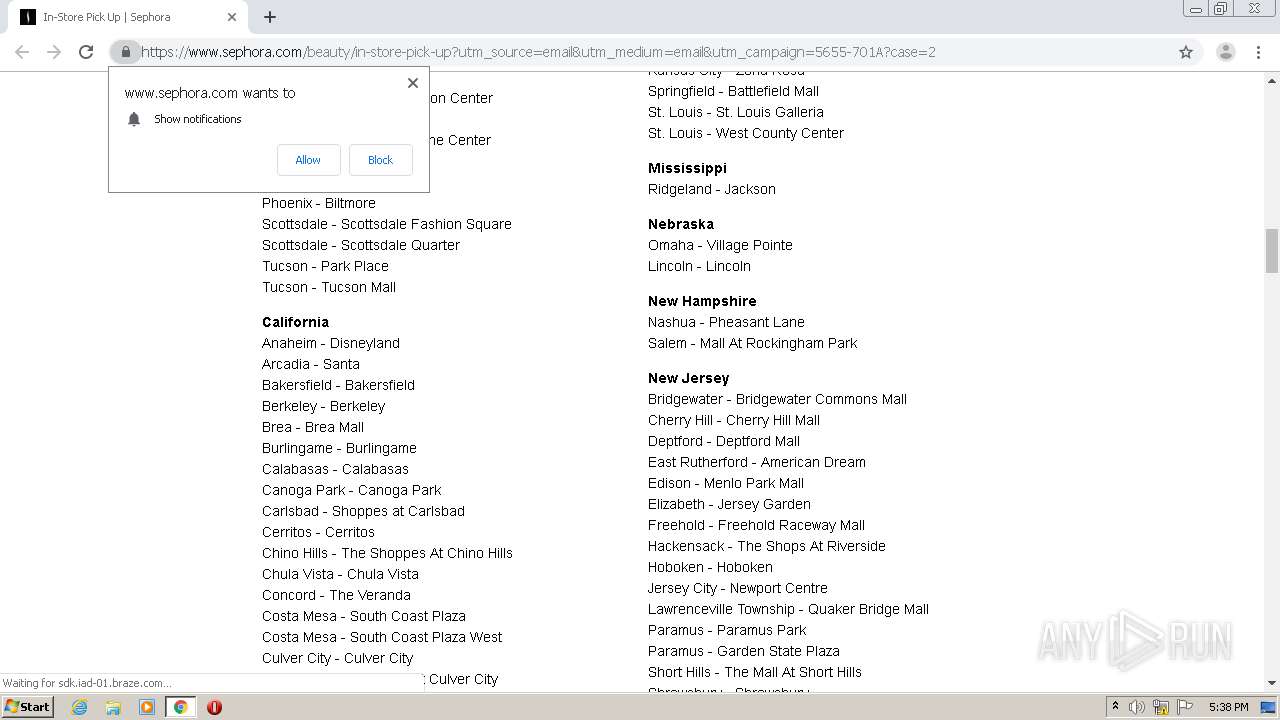Open media player taskbar icon
The width and height of the screenshot is (1280, 720).
(x=147, y=707)
